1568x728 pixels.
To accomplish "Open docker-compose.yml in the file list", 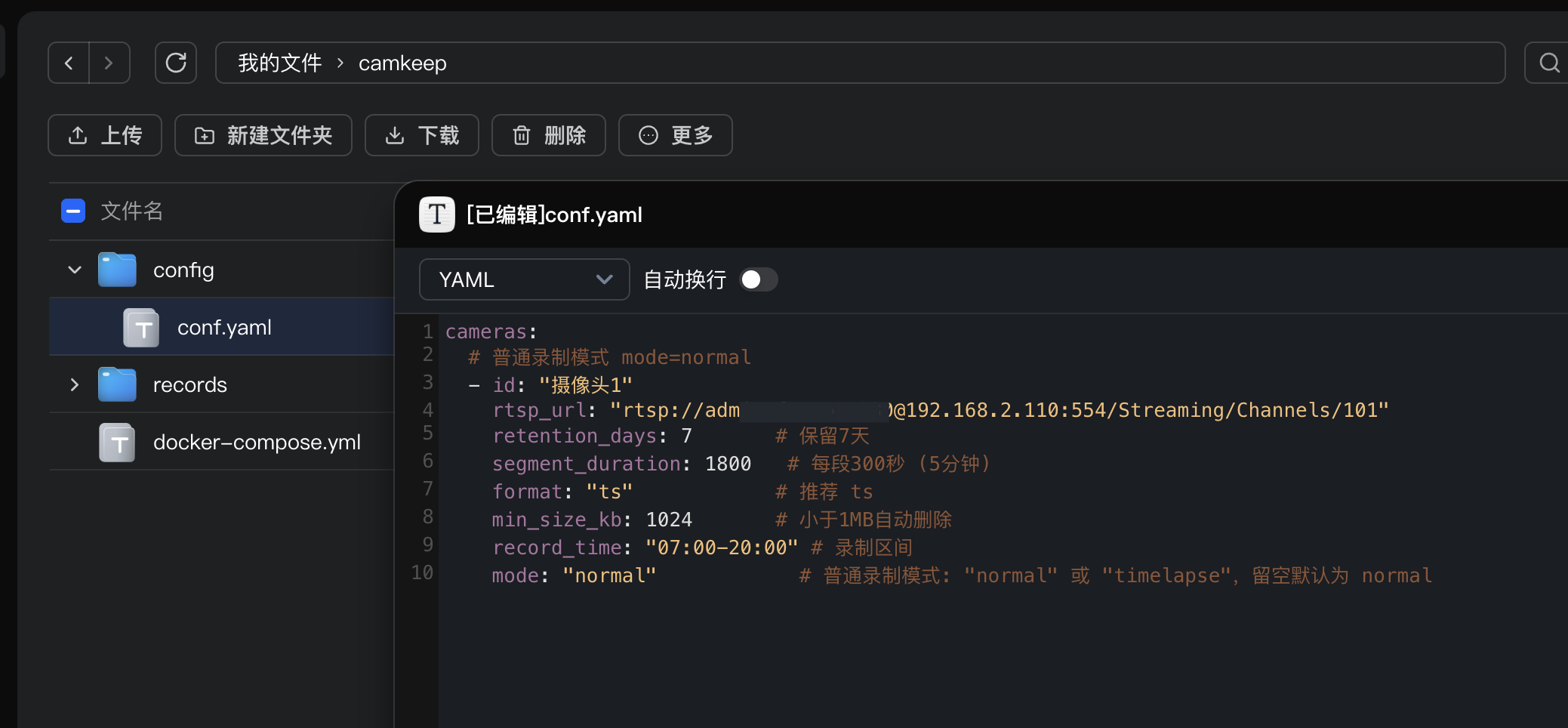I will pyautogui.click(x=257, y=442).
